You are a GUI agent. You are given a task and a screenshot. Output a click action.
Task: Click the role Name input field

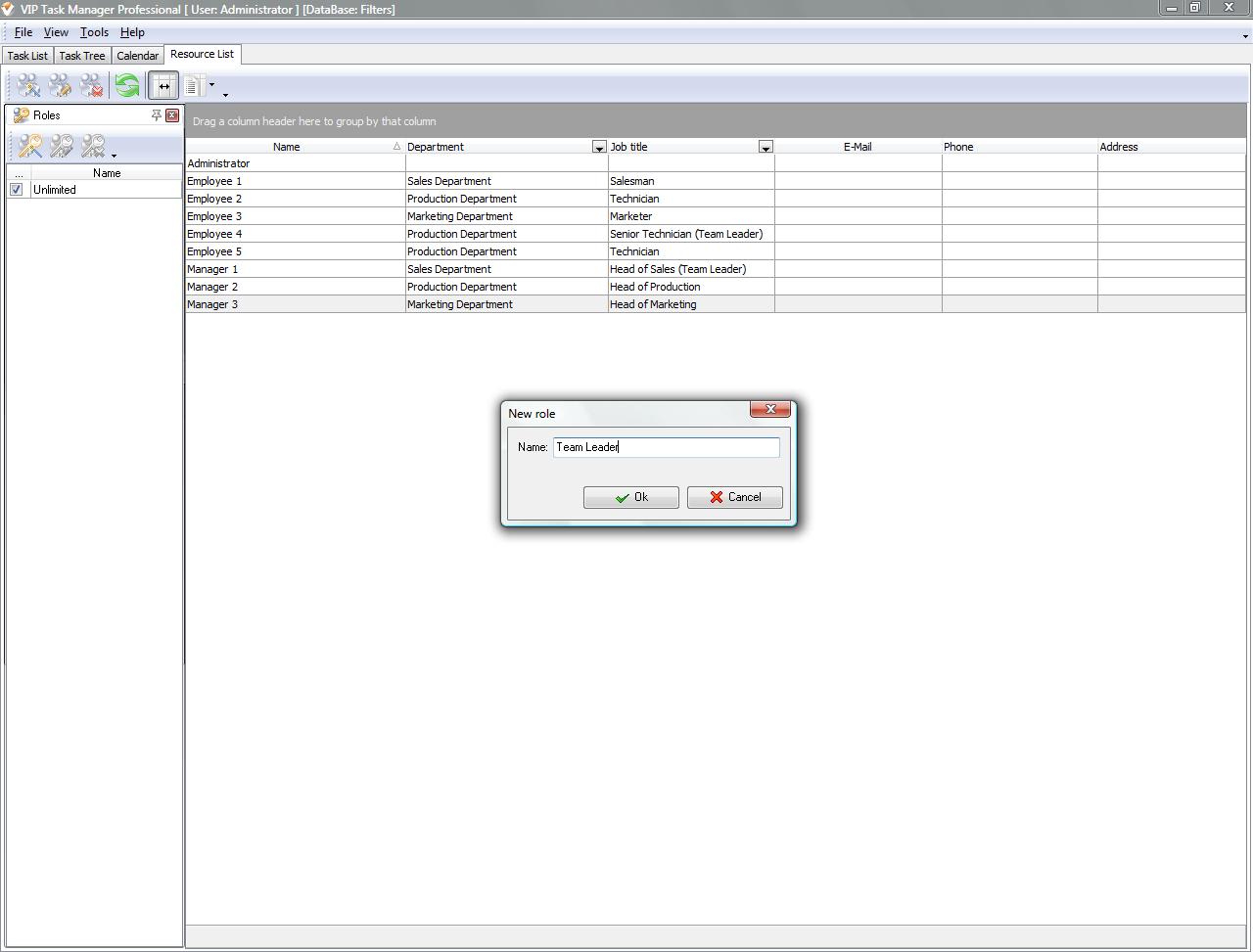click(x=666, y=447)
